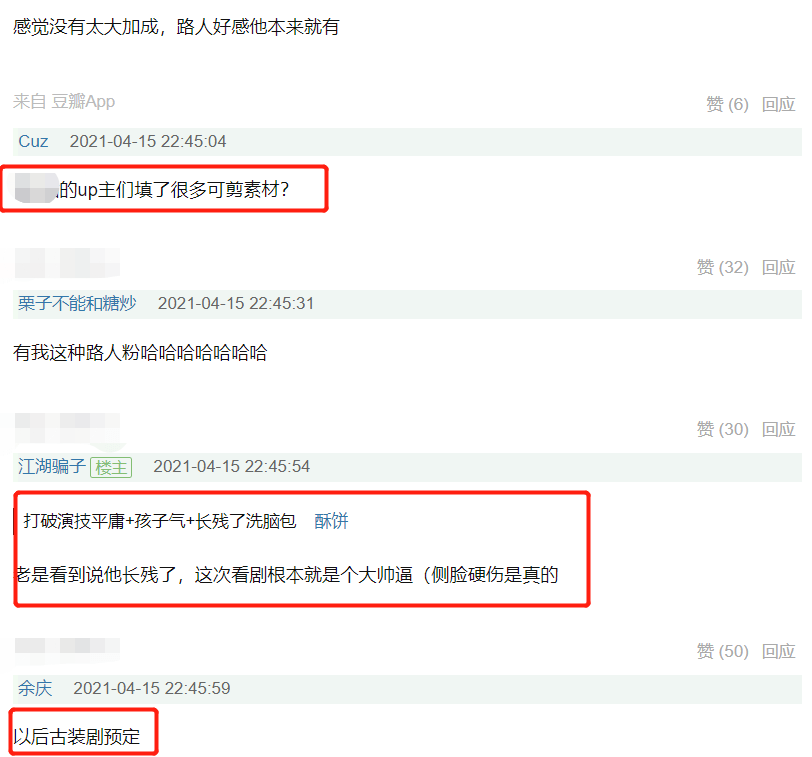The image size is (812, 757).
Task: Reply via 回应 next to 赞 (6)
Action: click(778, 104)
